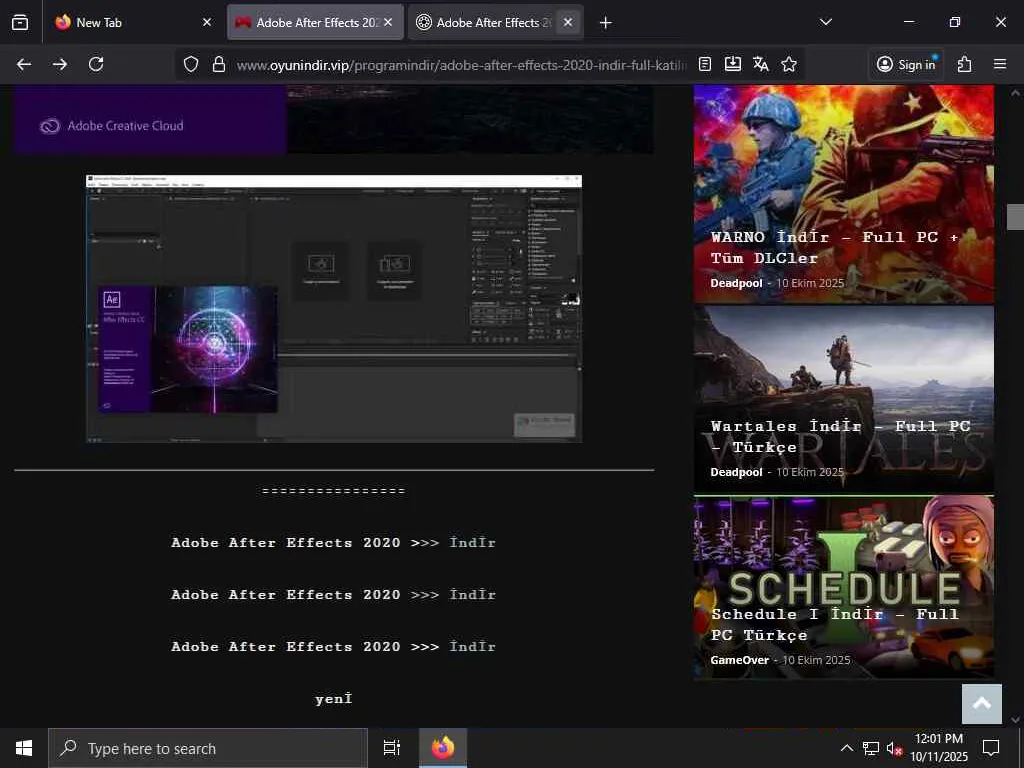This screenshot has width=1024, height=768.
Task: Open a new tab with plus button
Action: coord(605,23)
